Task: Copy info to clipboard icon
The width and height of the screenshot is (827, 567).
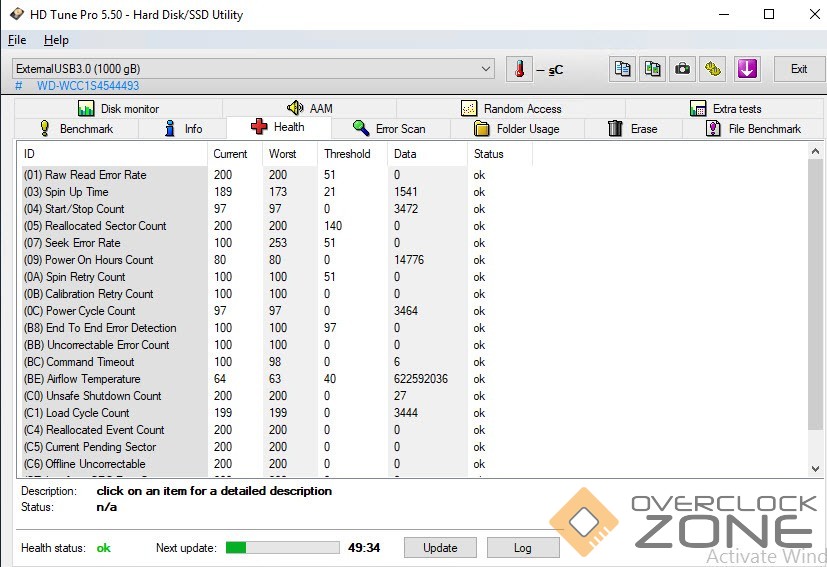Action: (622, 69)
